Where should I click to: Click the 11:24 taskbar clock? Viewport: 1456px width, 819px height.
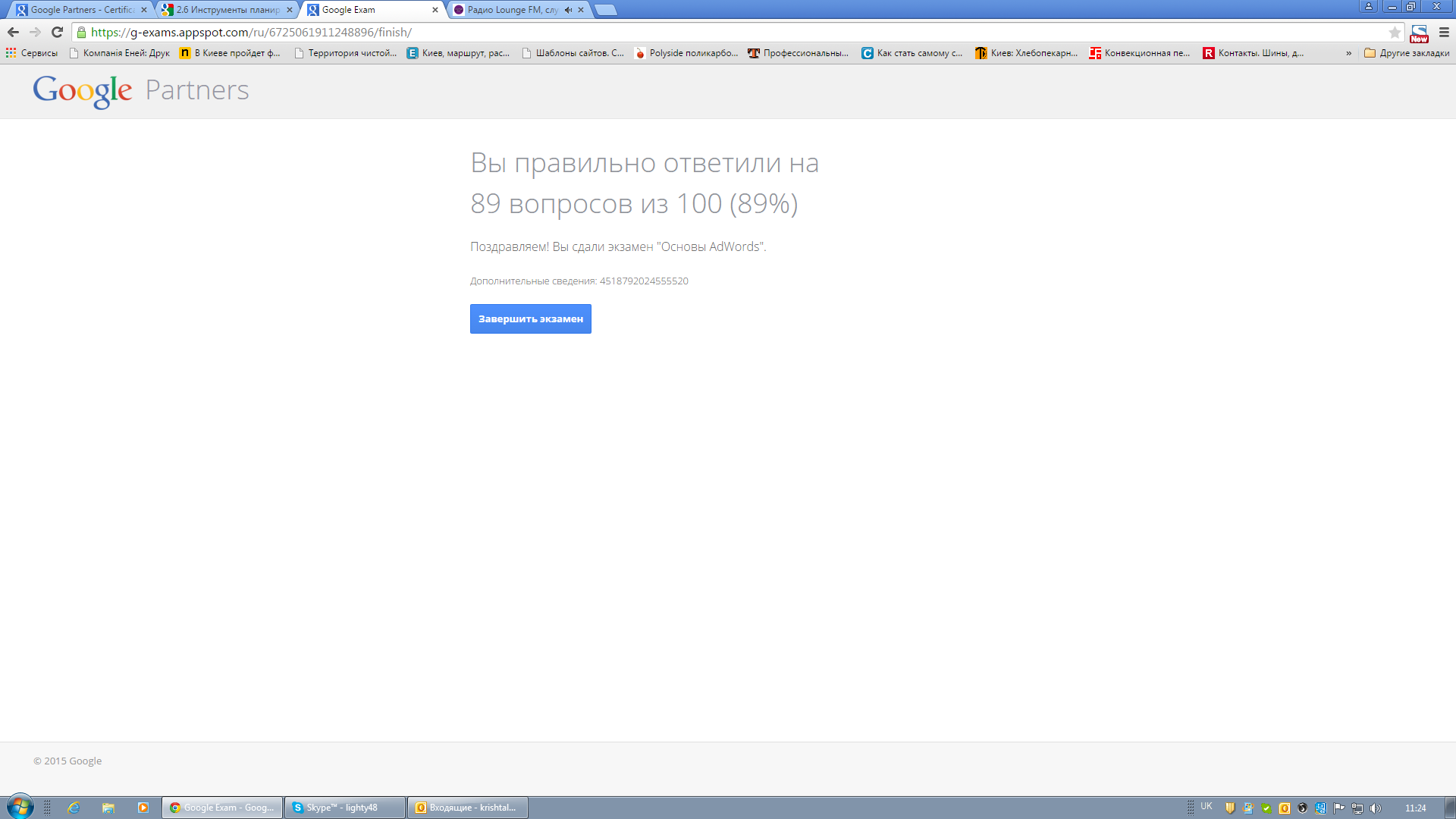tap(1415, 808)
